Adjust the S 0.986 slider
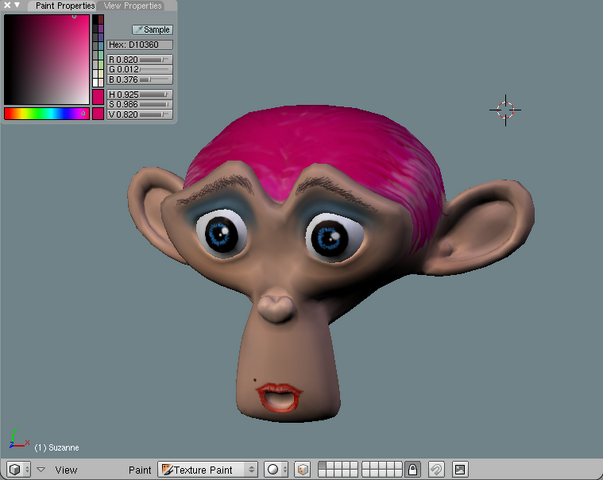This screenshot has height=480, width=603. pos(140,104)
